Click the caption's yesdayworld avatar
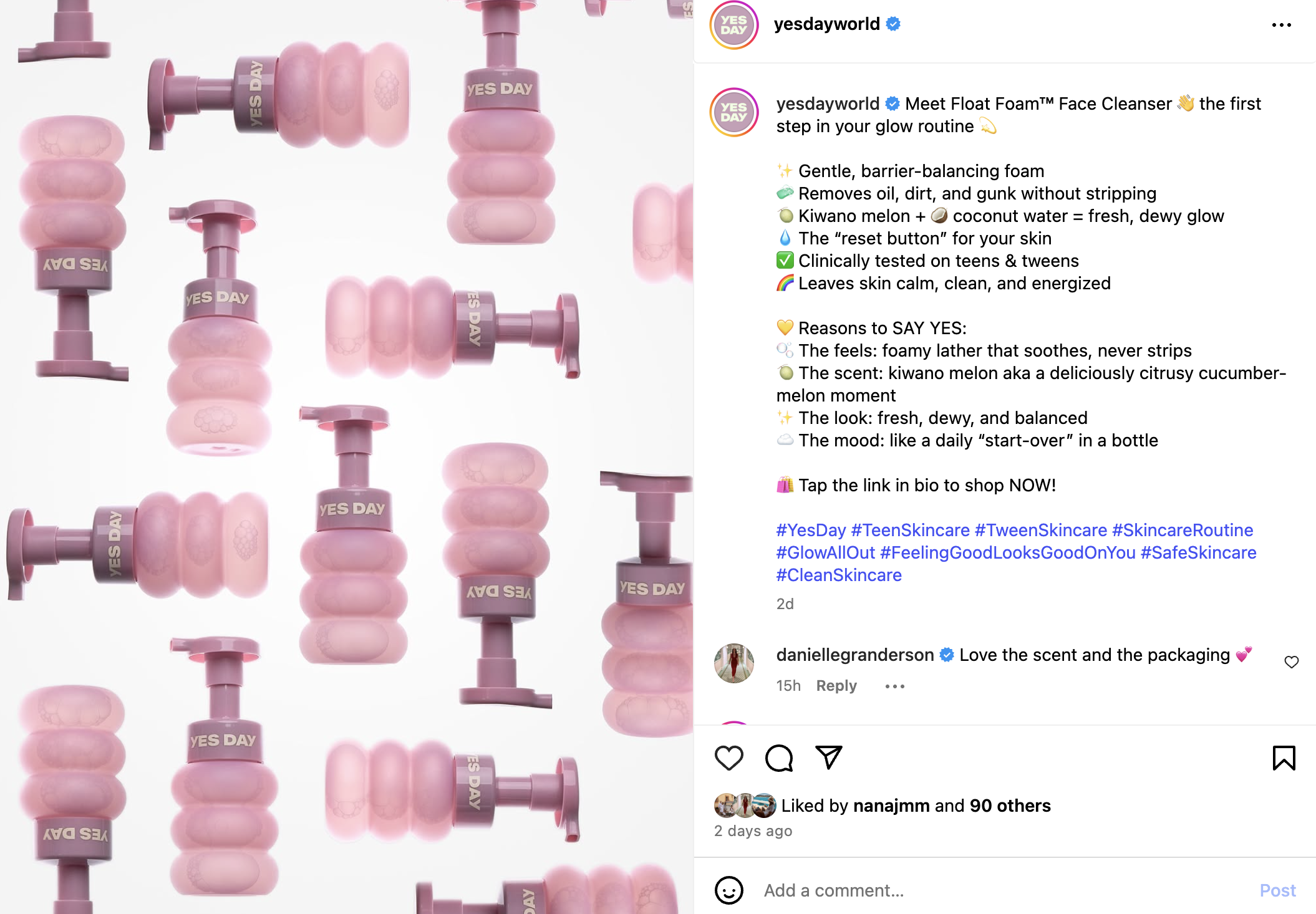Image resolution: width=1316 pixels, height=914 pixels. point(734,112)
